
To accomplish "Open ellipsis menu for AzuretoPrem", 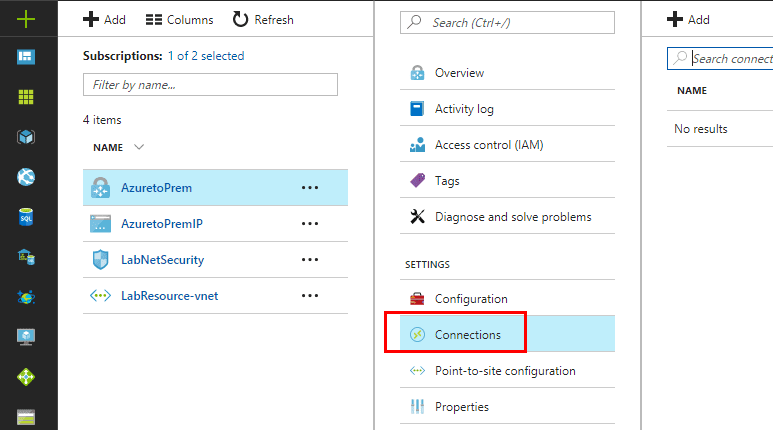I will (310, 187).
